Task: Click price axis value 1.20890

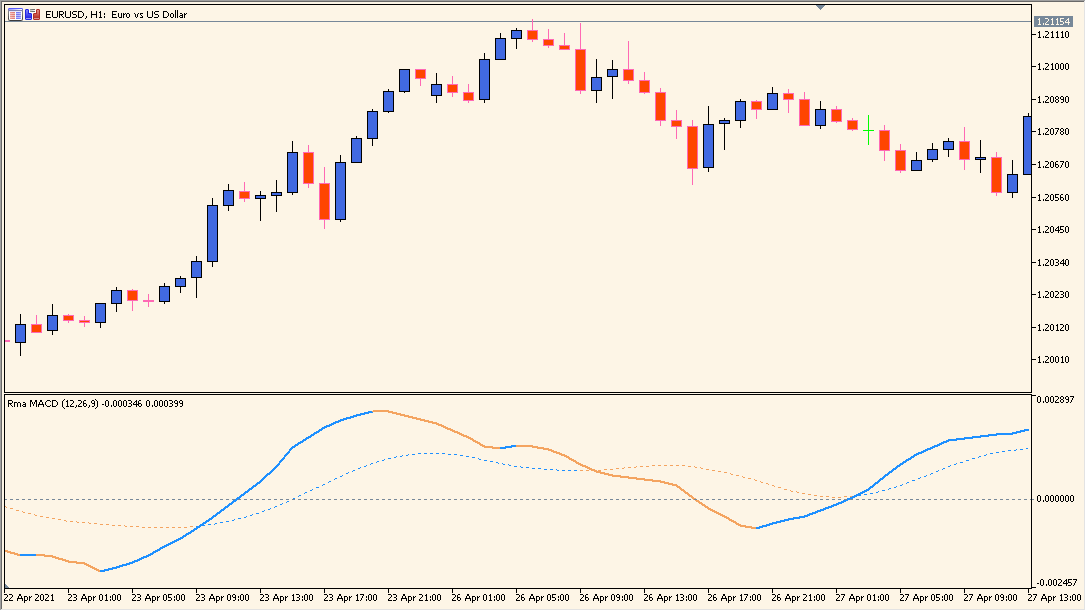Action: pyautogui.click(x=1053, y=100)
